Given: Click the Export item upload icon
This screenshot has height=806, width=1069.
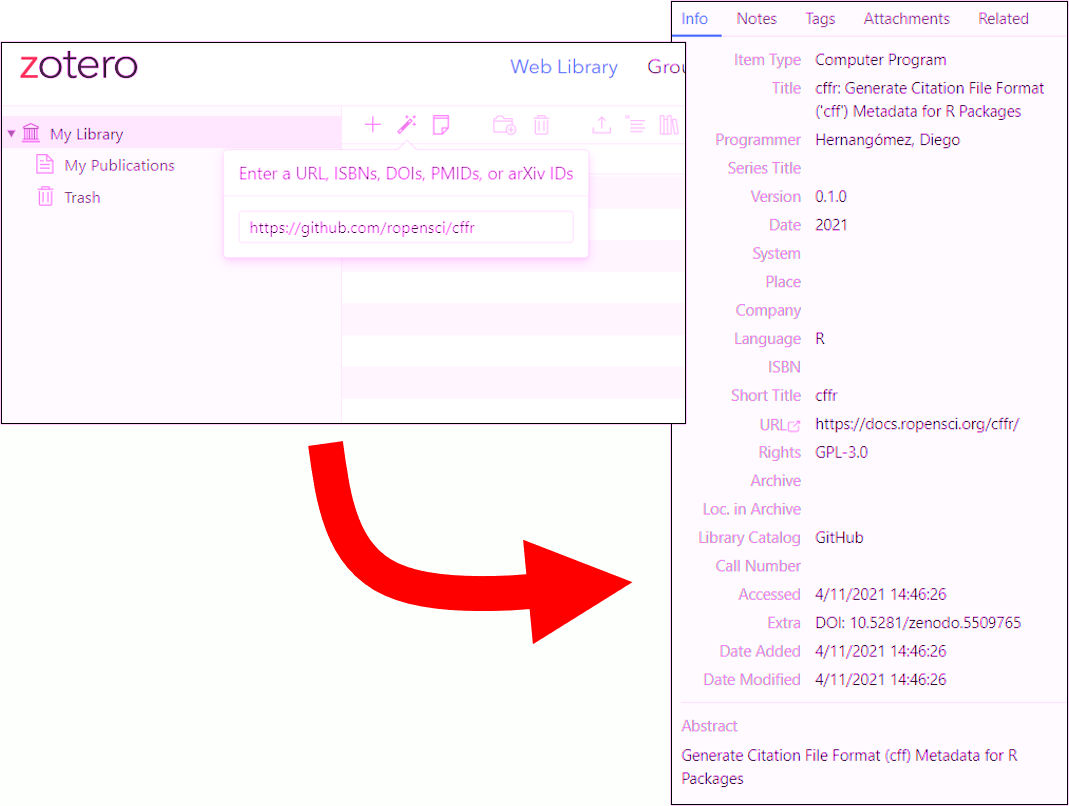Looking at the screenshot, I should pos(602,125).
